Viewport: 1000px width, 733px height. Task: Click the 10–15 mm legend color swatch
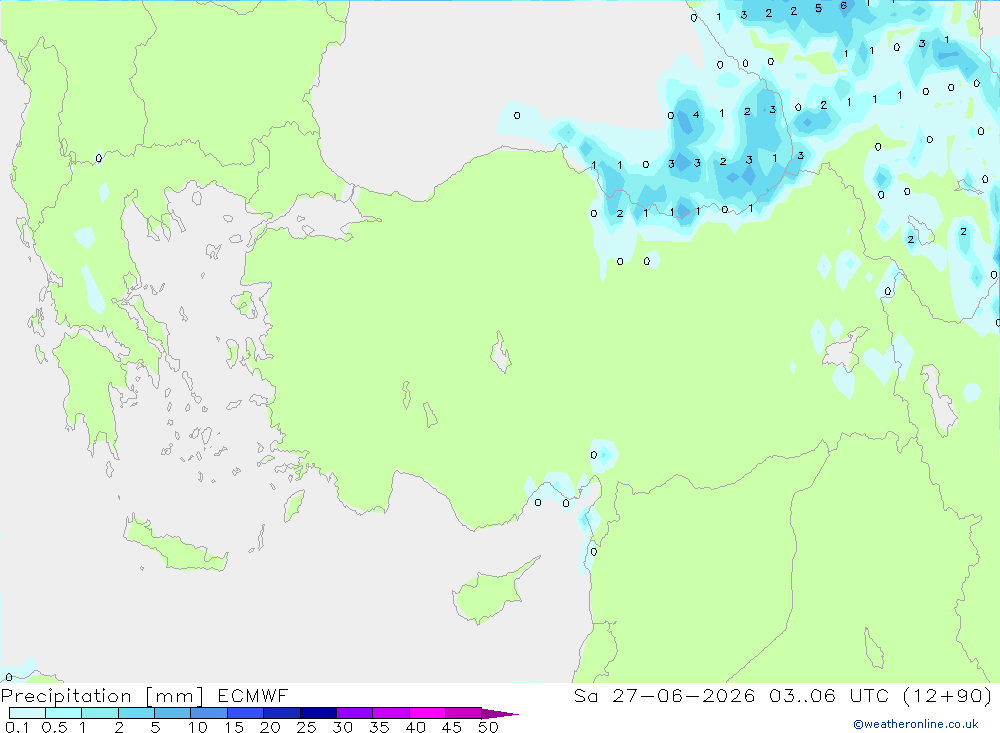pos(209,713)
